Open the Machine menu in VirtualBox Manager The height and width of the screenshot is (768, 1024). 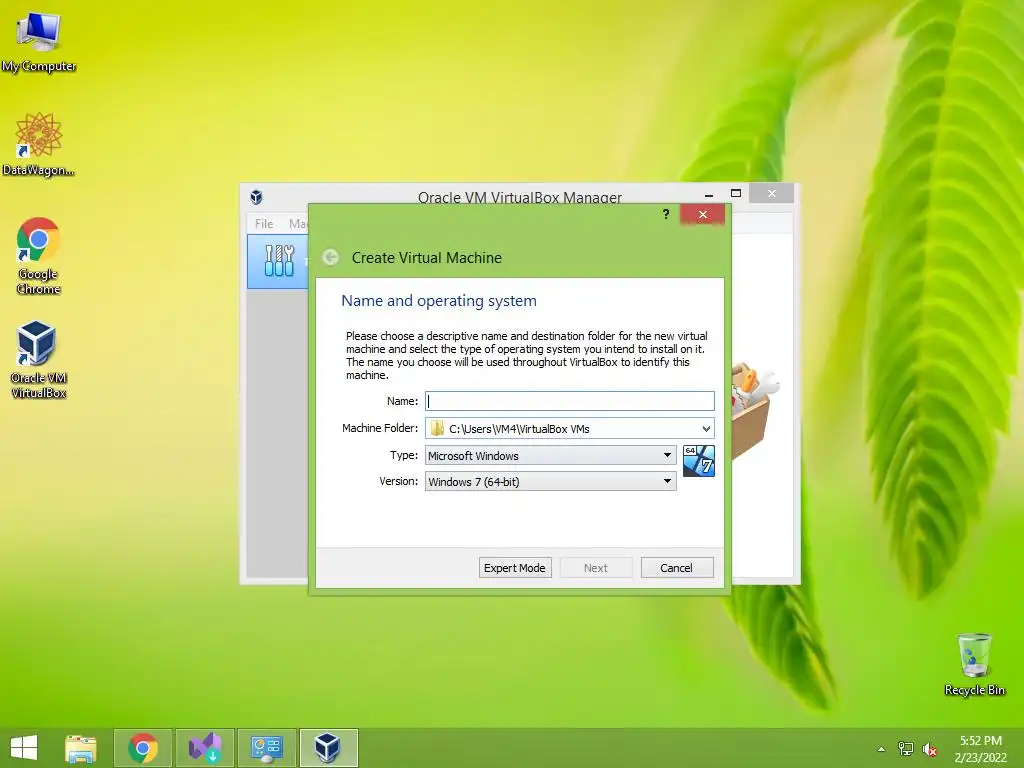pyautogui.click(x=298, y=223)
